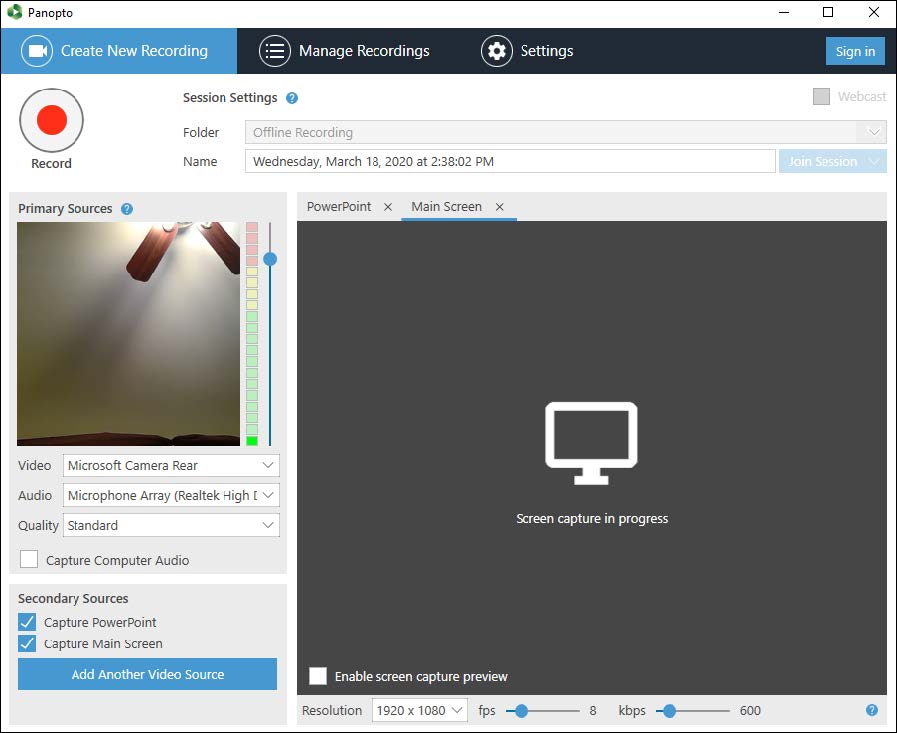This screenshot has height=733, width=897.
Task: Expand the Audio microphone dropdown
Action: [x=171, y=495]
